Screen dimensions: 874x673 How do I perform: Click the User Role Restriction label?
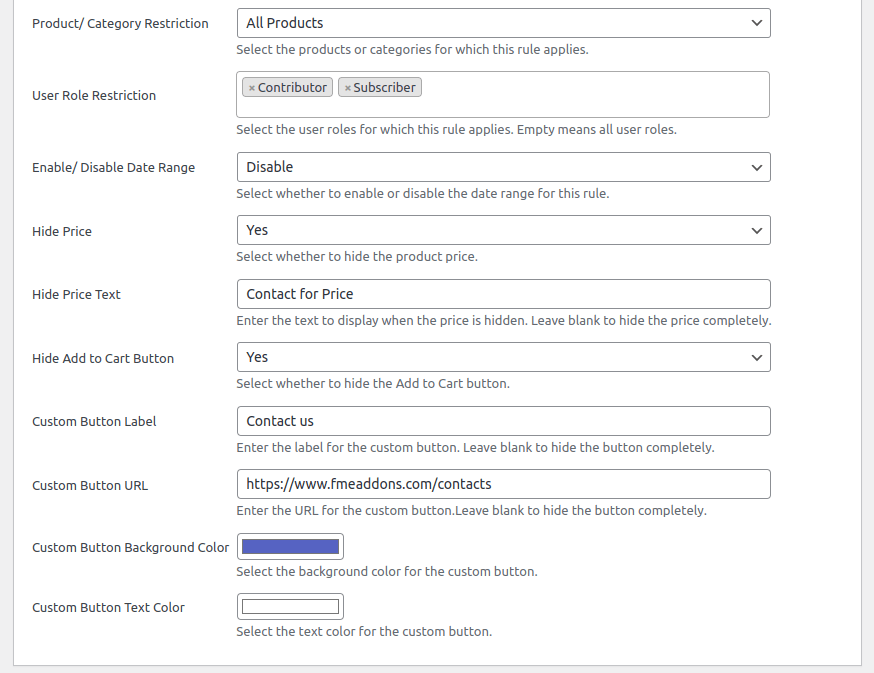(94, 96)
